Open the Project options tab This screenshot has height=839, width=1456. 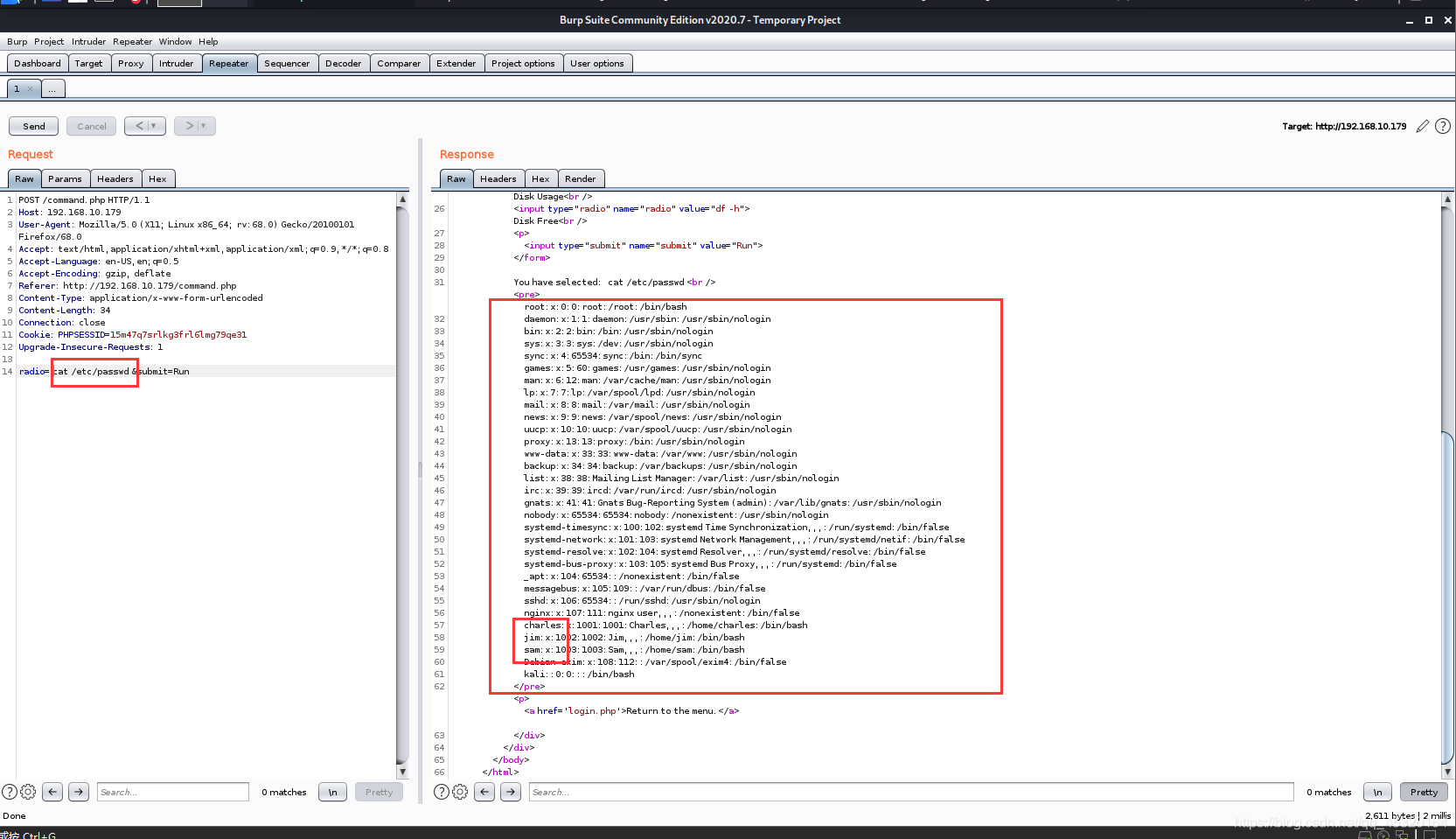[x=523, y=63]
